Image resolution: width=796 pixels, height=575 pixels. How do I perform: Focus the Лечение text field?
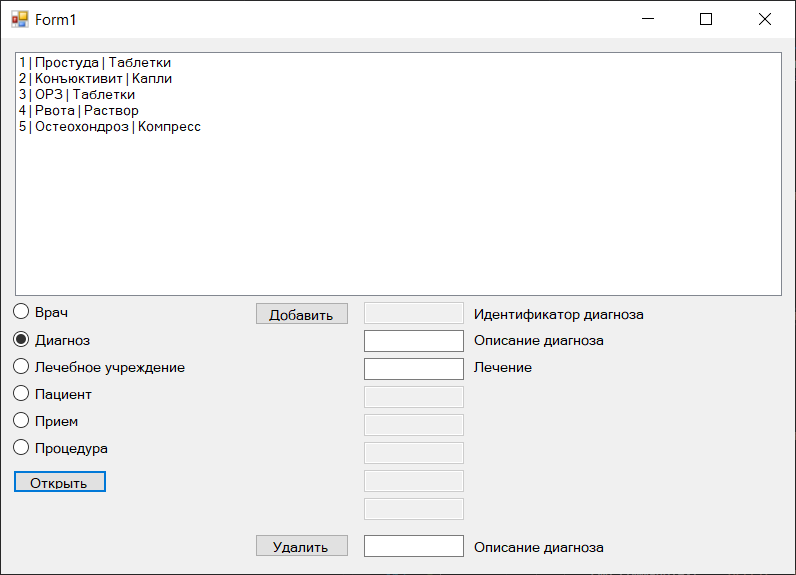(414, 368)
